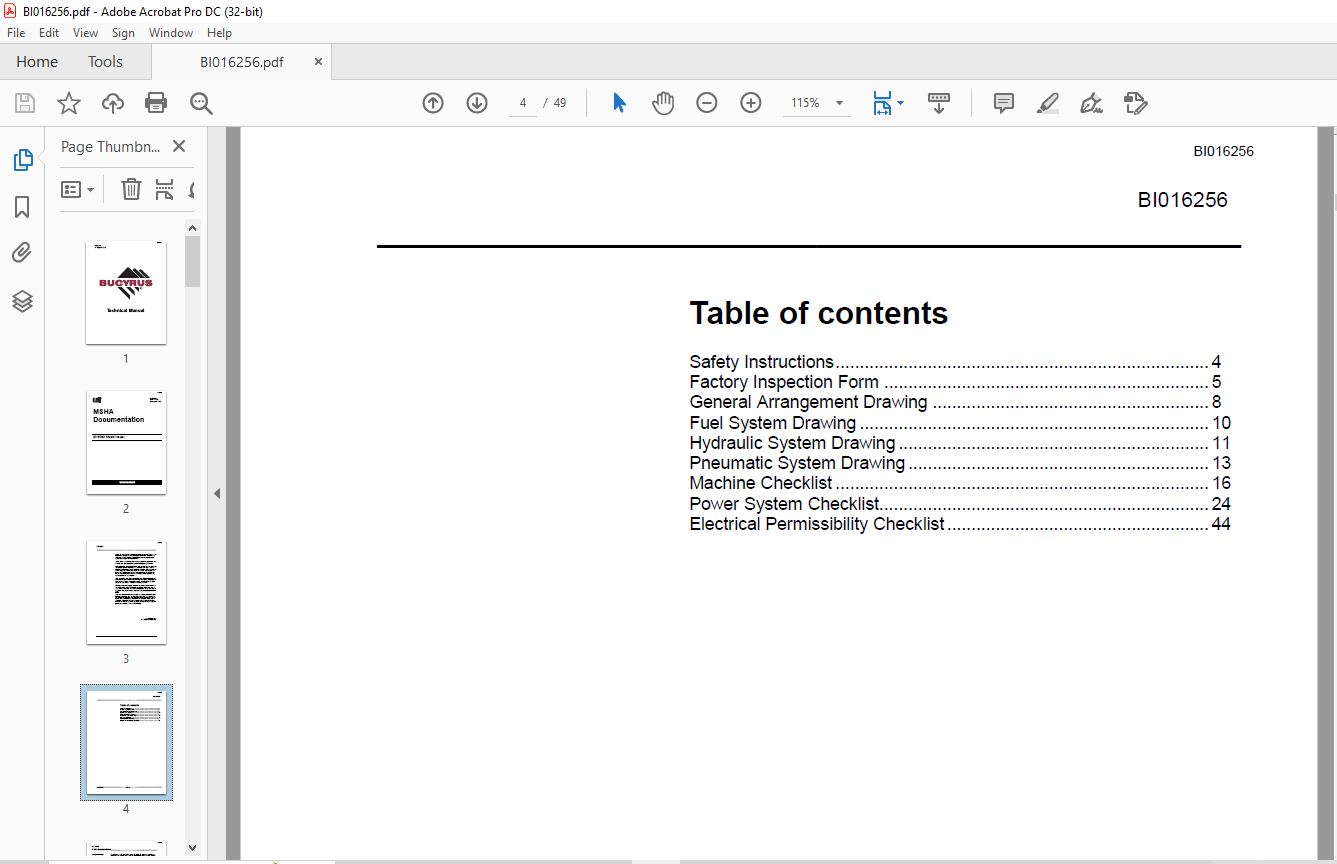Click thumbnails panel scroll down arrow
The image size is (1337, 864).
click(x=193, y=847)
